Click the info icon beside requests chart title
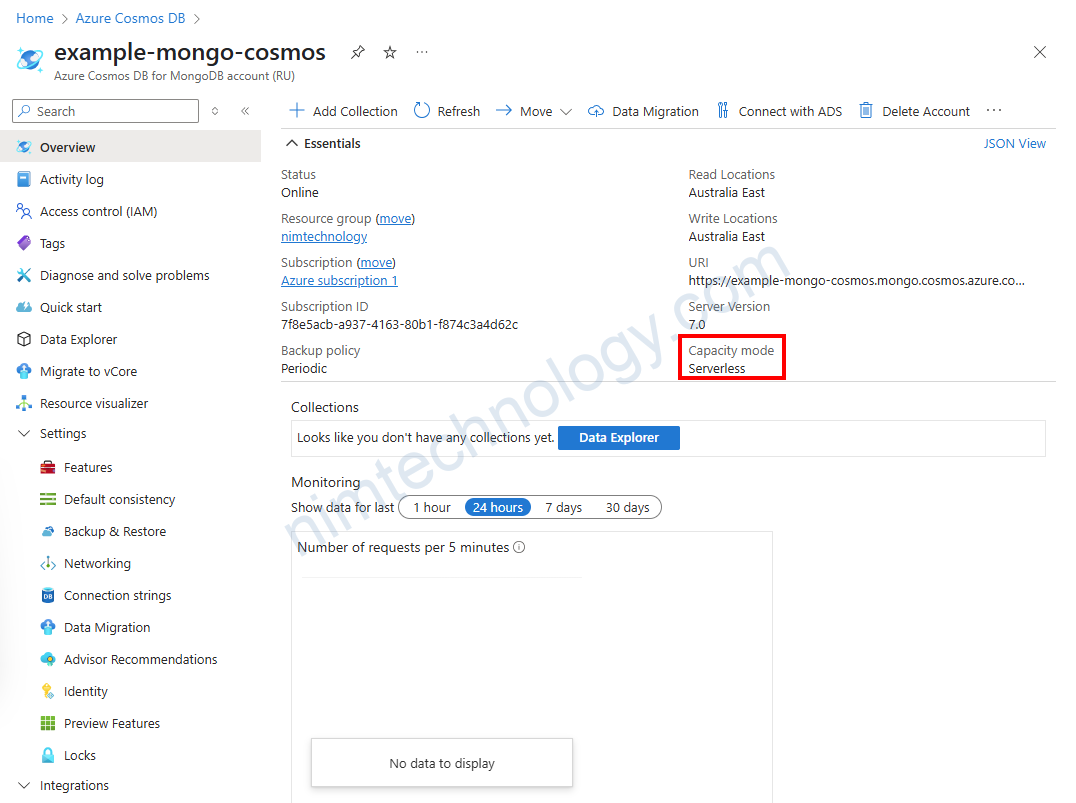 coord(519,547)
